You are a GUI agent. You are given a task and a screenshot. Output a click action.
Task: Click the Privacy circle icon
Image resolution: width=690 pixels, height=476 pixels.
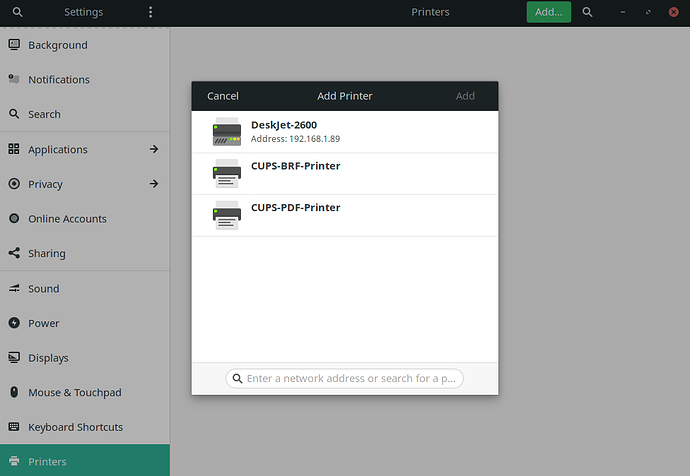coord(14,184)
